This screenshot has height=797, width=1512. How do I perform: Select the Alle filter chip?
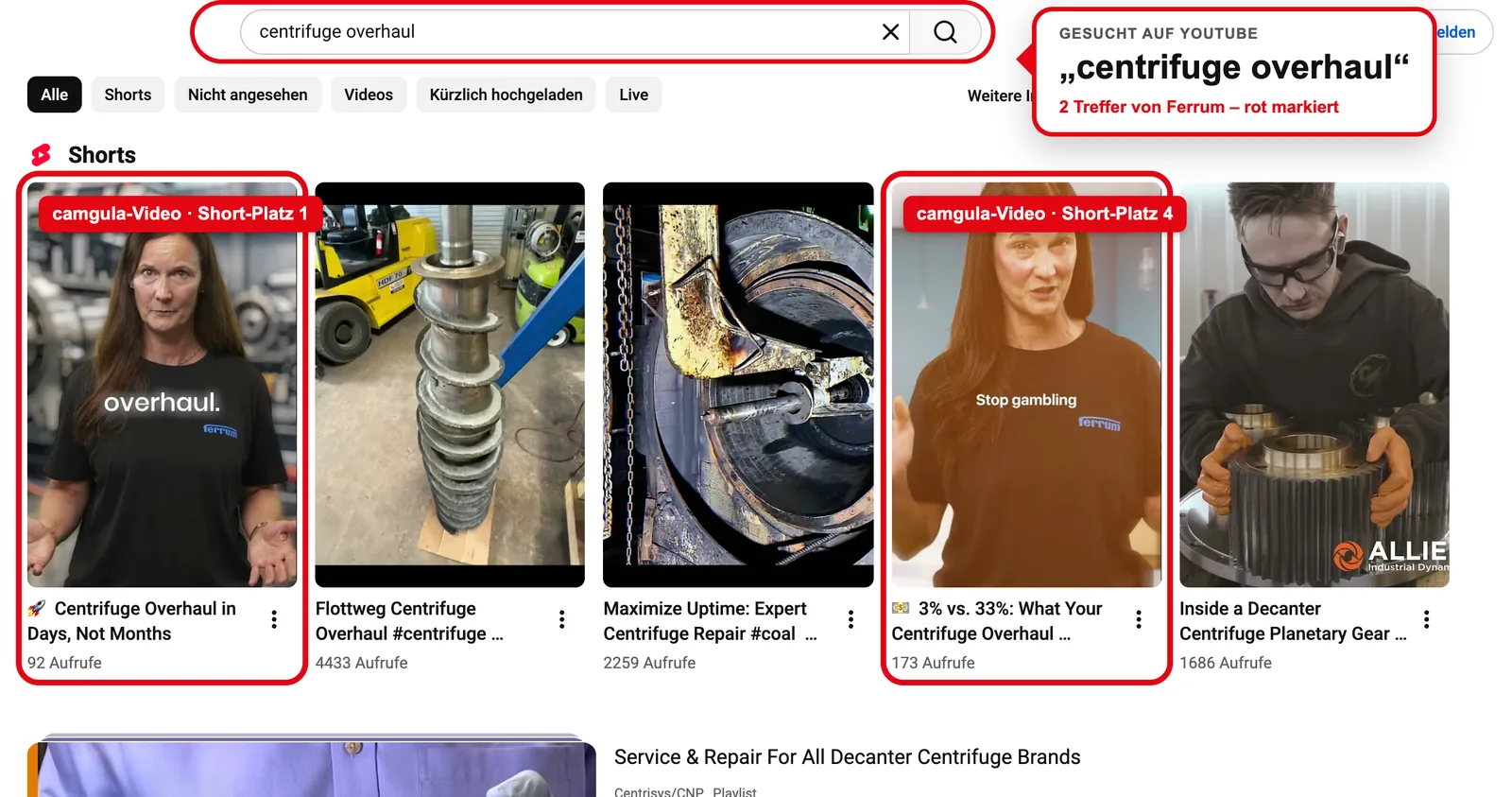coord(55,95)
